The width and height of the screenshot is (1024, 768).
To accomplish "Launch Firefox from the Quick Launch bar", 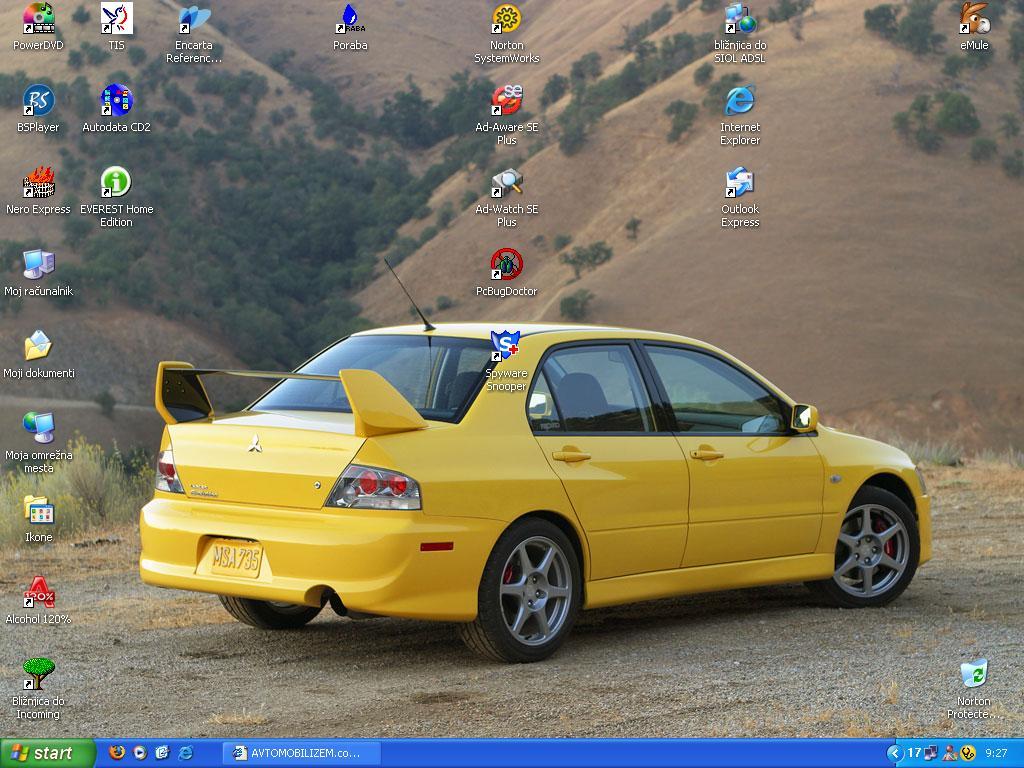I will [117, 752].
